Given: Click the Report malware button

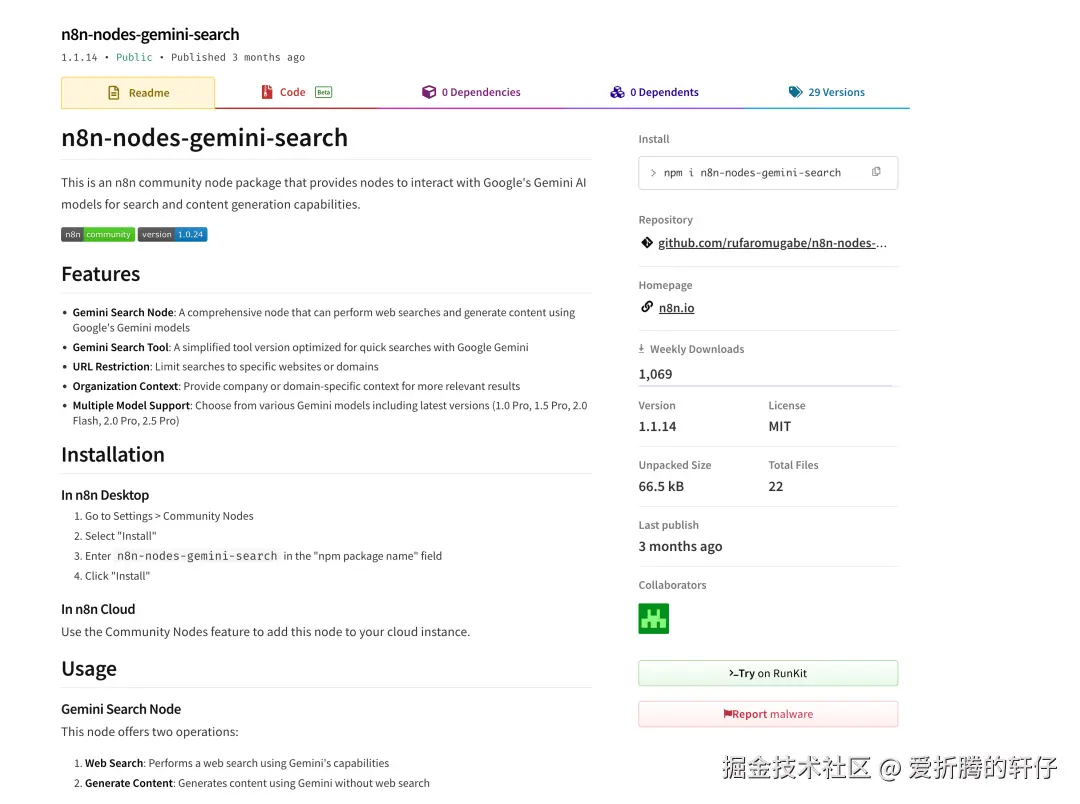Looking at the screenshot, I should click(x=768, y=714).
